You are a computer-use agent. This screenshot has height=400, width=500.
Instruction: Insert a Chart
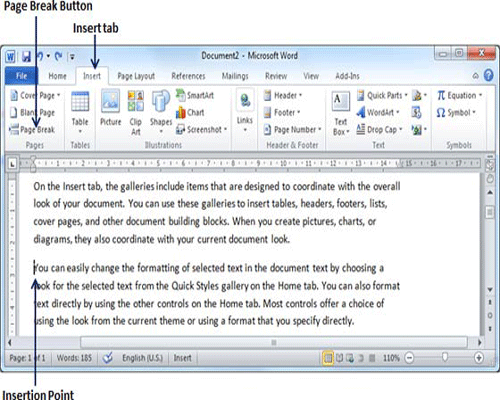click(x=190, y=112)
